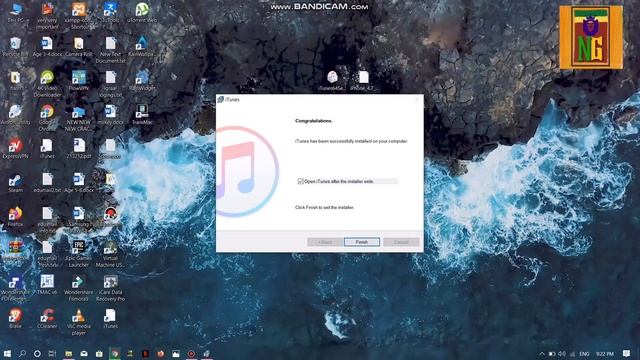Select the iTunes64Setup installer file icon

click(332, 81)
